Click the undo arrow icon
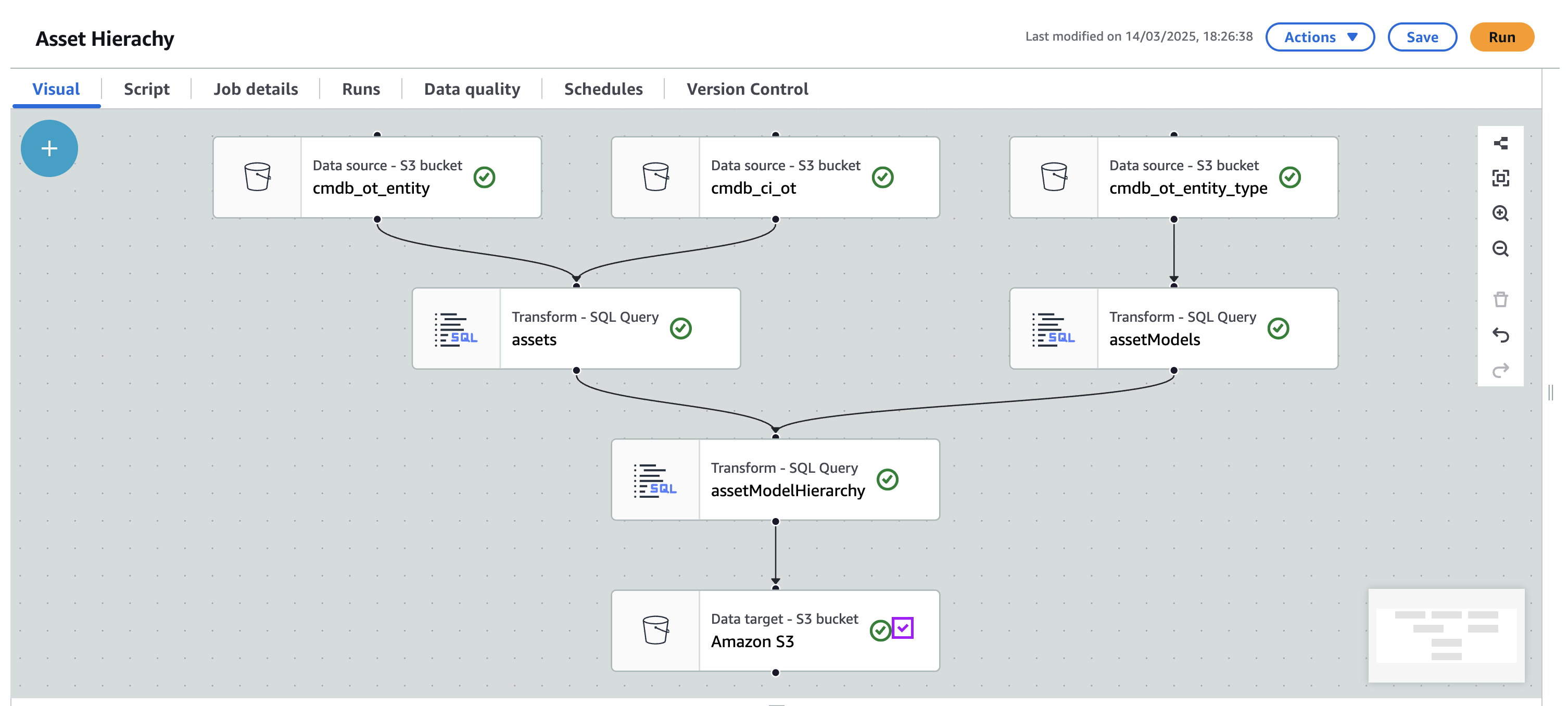The width and height of the screenshot is (1568, 706). pyautogui.click(x=1500, y=335)
